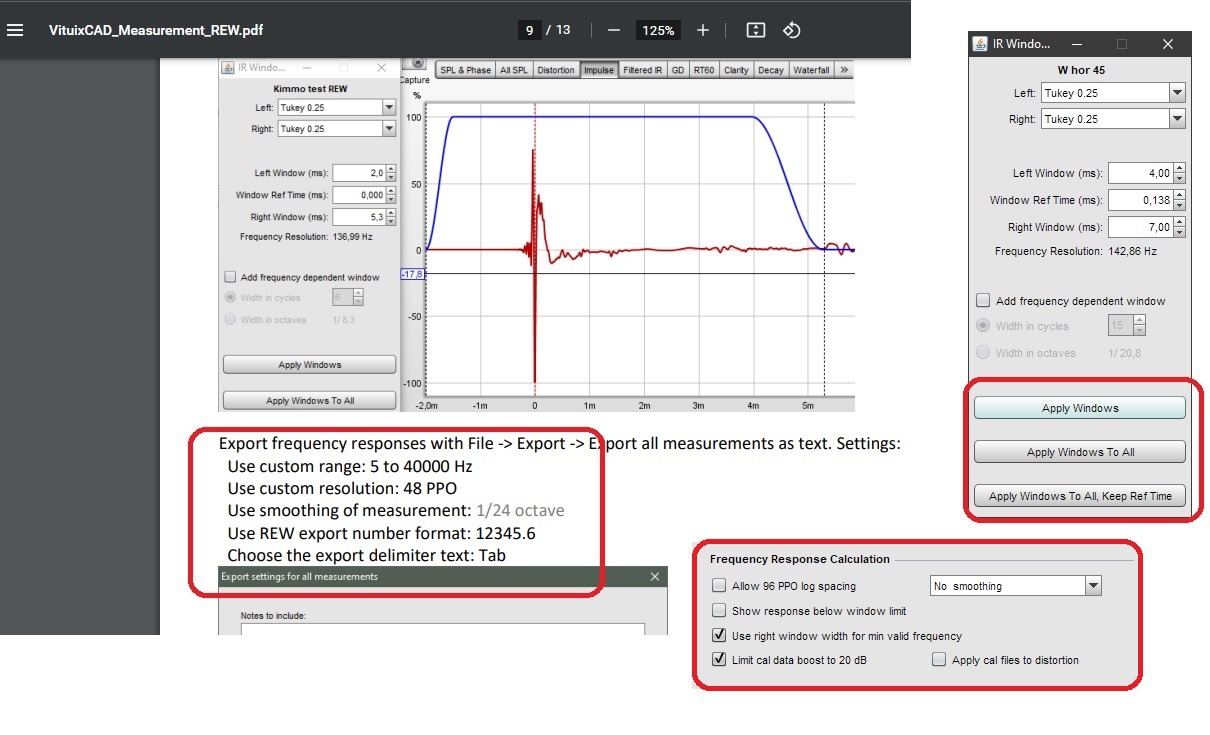Click Right Window (ms) field showing 7,00

[x=1140, y=227]
